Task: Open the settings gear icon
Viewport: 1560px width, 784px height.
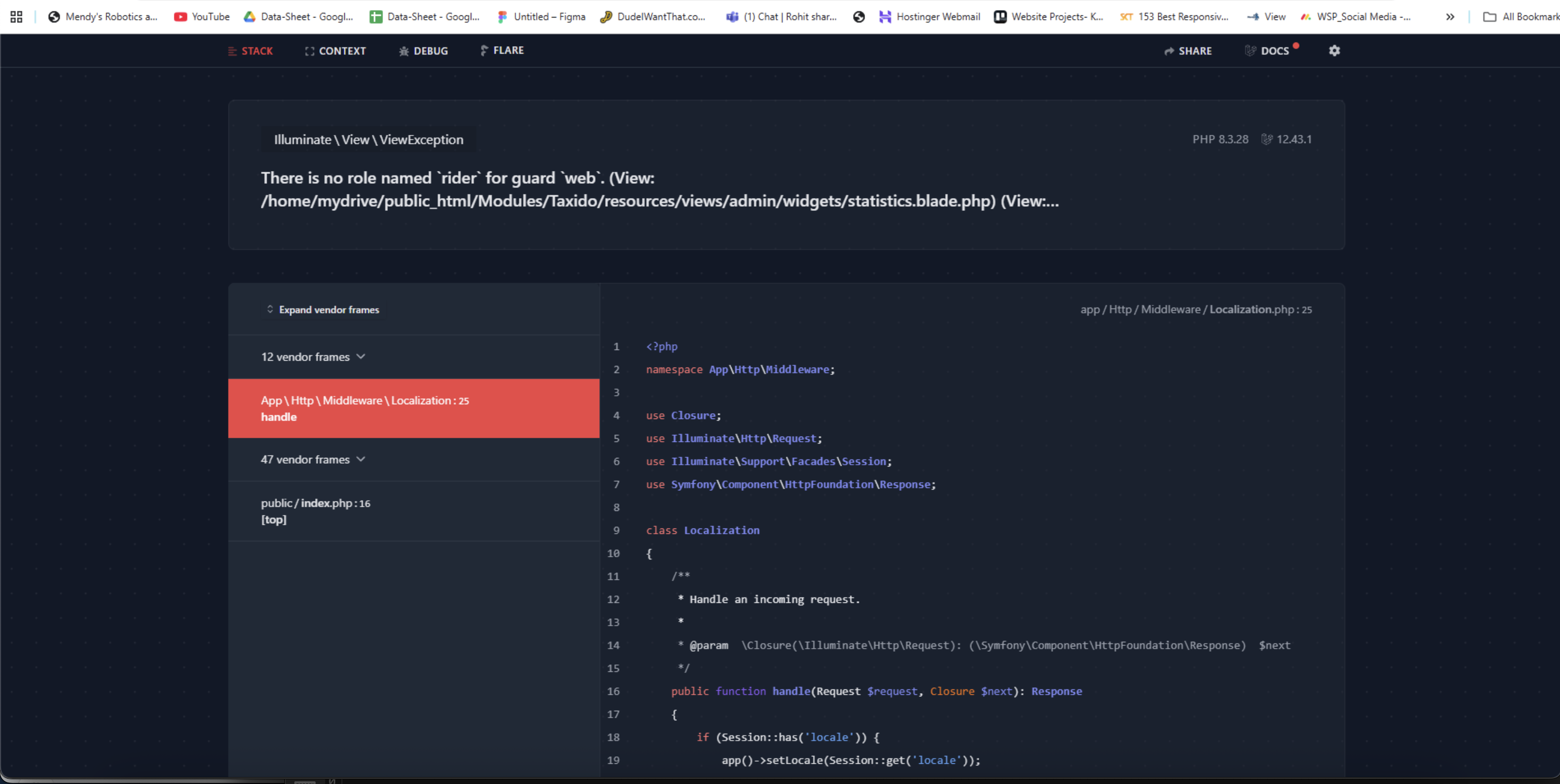Action: 1334,51
